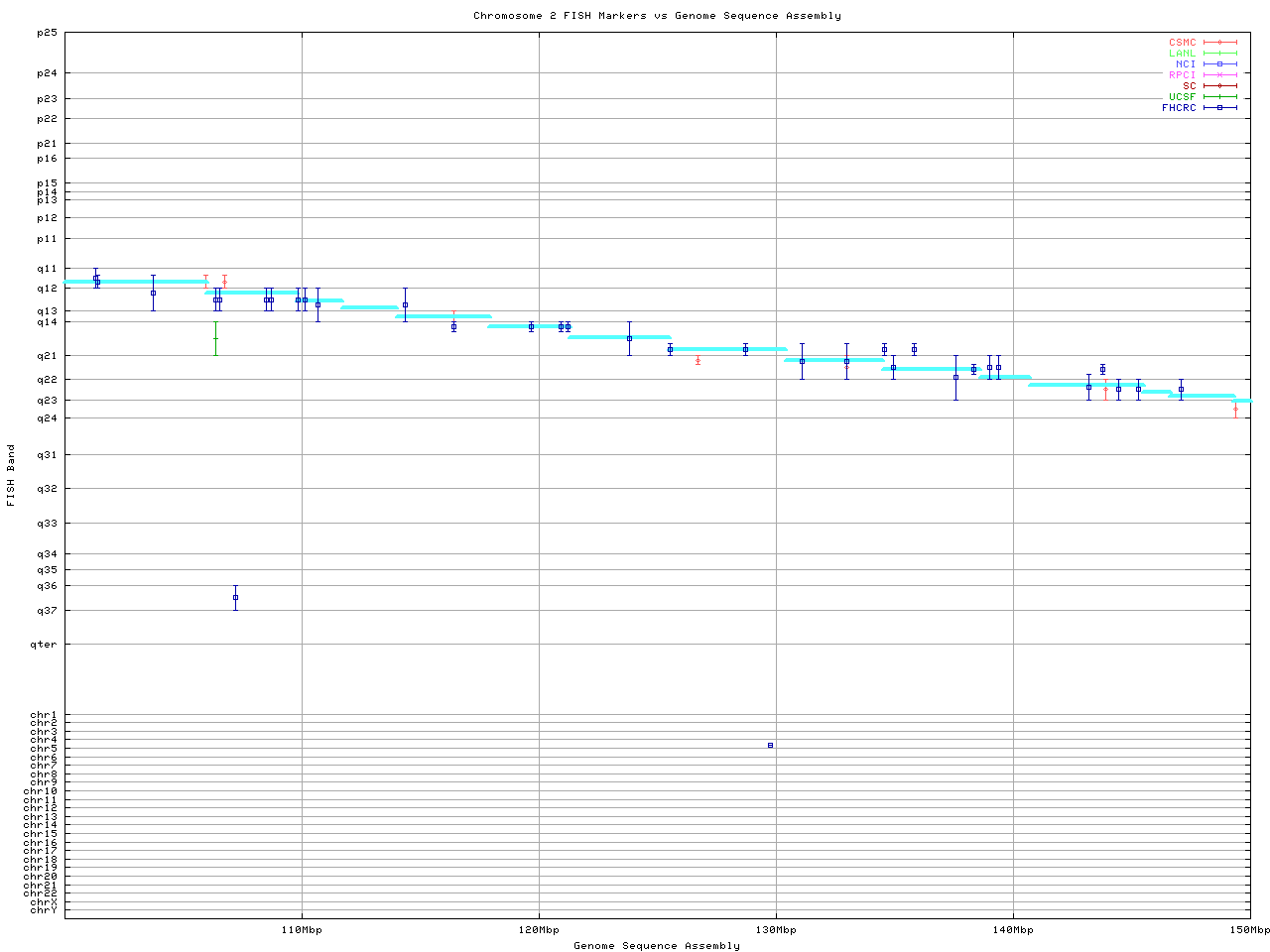Click the LANL legend label
The width and height of the screenshot is (1270, 952).
coord(1182,54)
